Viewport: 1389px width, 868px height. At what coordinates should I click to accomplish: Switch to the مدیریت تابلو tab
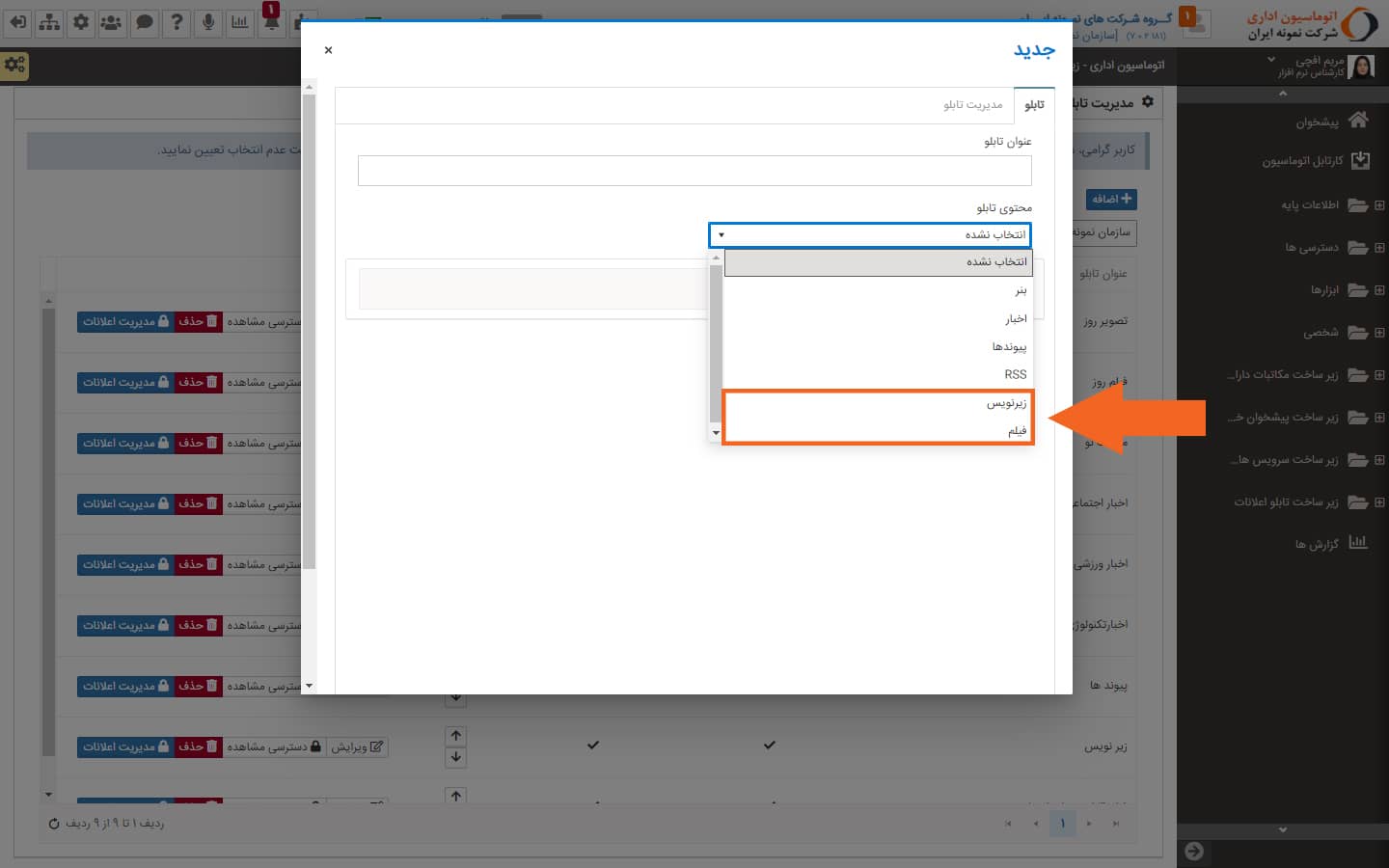(972, 105)
